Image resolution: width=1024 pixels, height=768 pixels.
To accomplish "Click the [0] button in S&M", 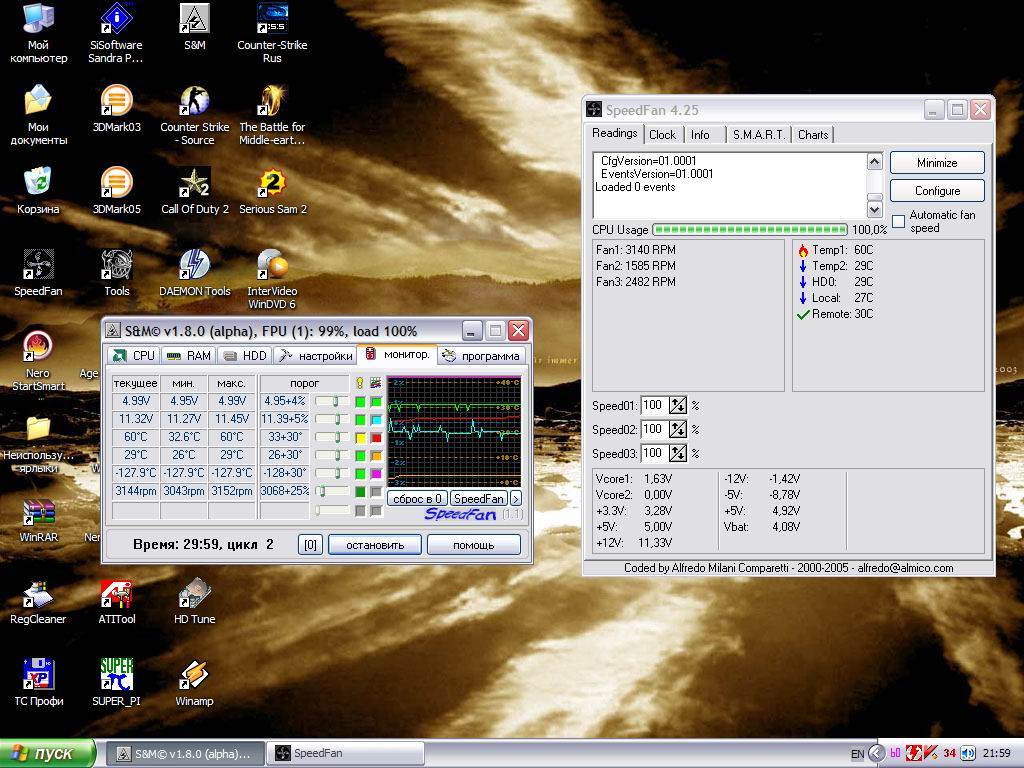I will click(x=310, y=545).
